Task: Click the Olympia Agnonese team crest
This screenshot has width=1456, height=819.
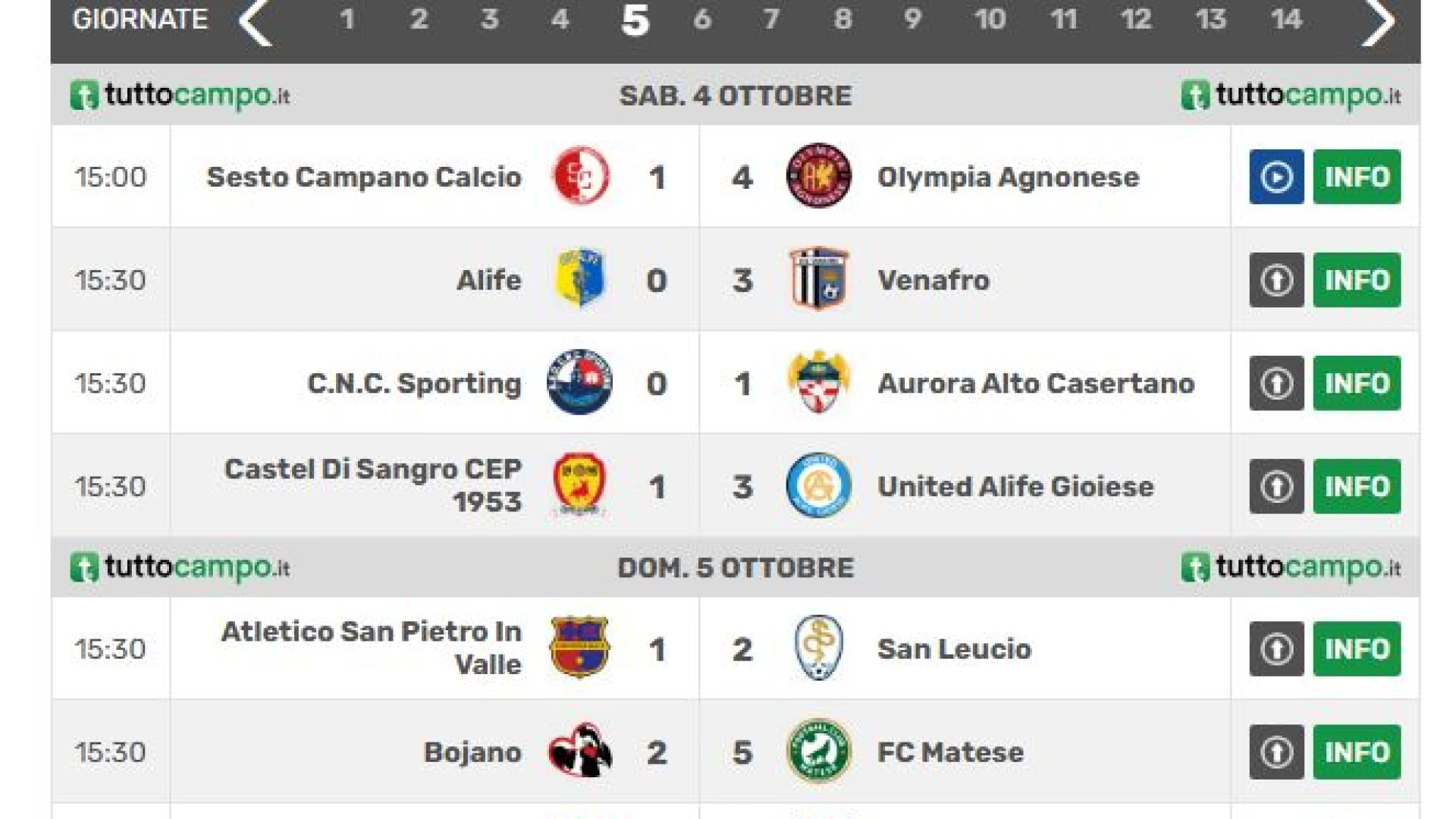Action: click(x=818, y=176)
